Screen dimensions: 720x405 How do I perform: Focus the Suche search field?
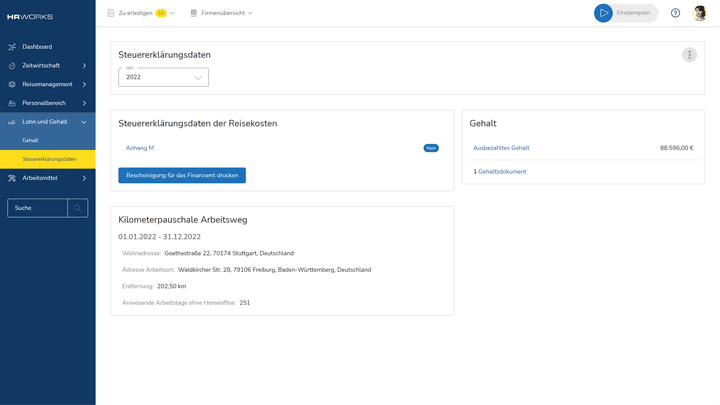coord(38,208)
